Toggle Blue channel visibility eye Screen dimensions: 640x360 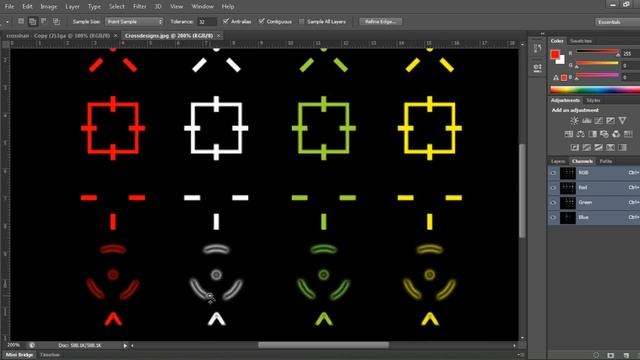(x=553, y=217)
